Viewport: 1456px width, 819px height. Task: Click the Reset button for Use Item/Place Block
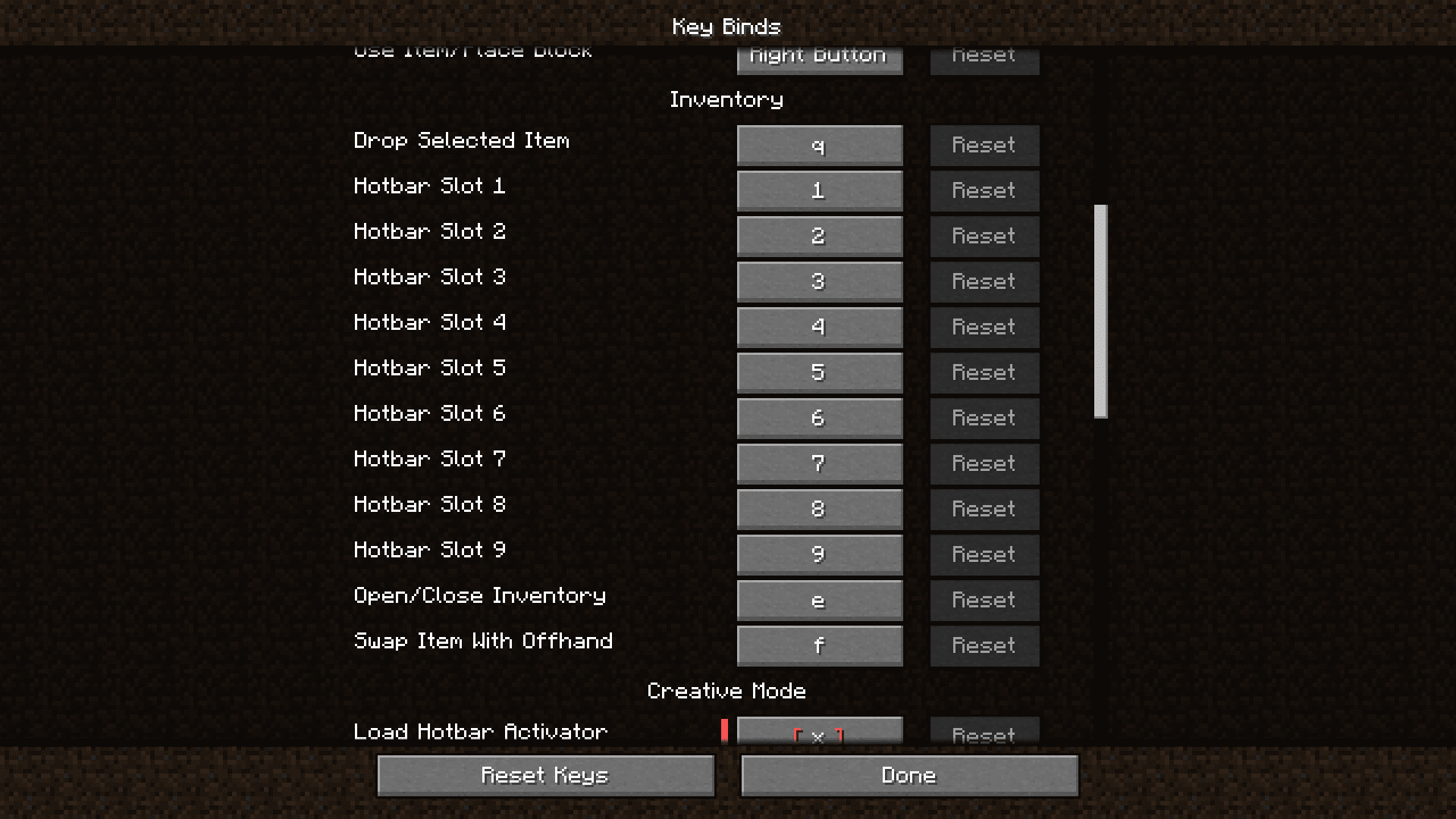(x=983, y=54)
